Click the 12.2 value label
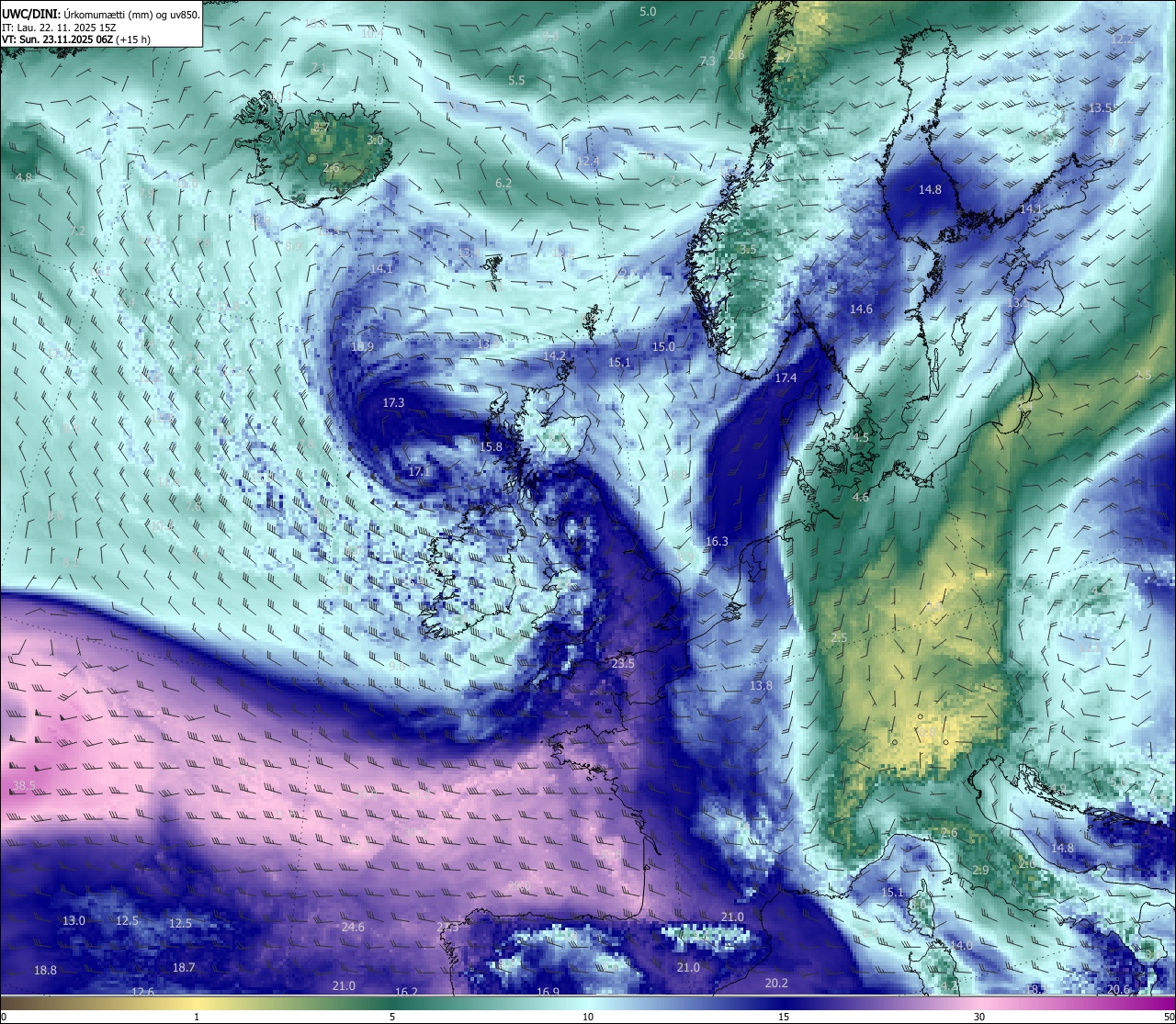 click(1123, 39)
